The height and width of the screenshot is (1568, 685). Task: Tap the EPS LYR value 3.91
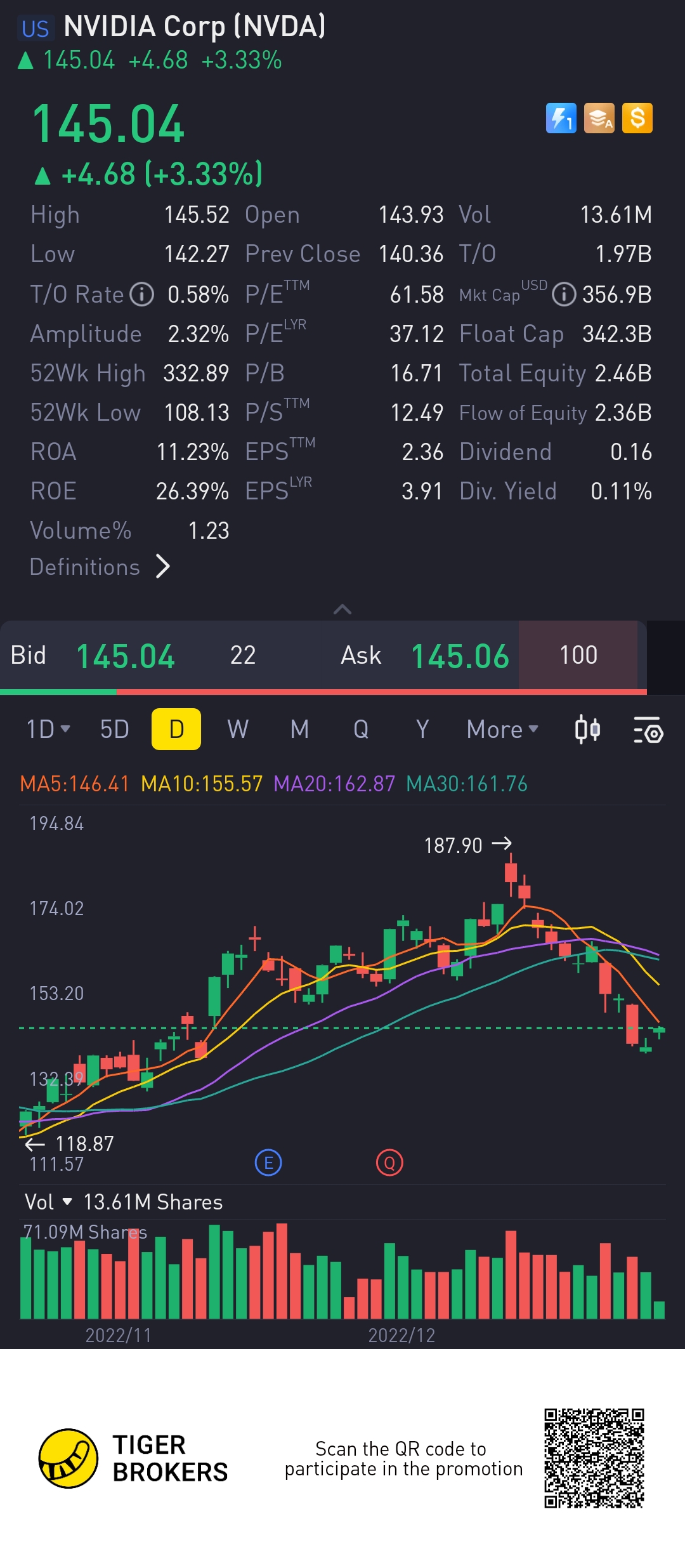[422, 491]
